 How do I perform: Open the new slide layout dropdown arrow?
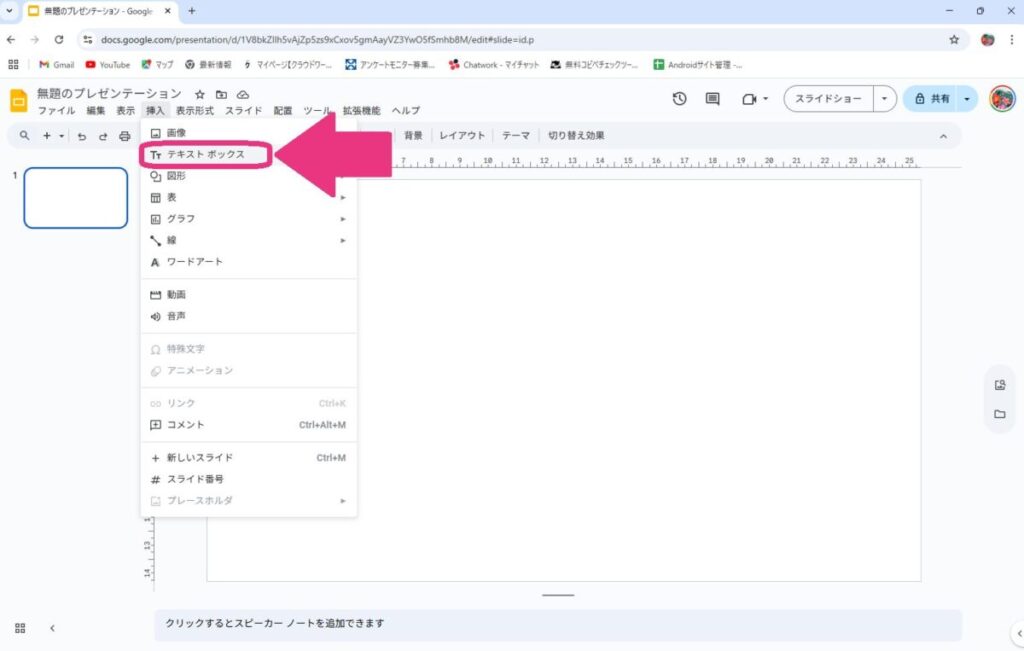61,136
